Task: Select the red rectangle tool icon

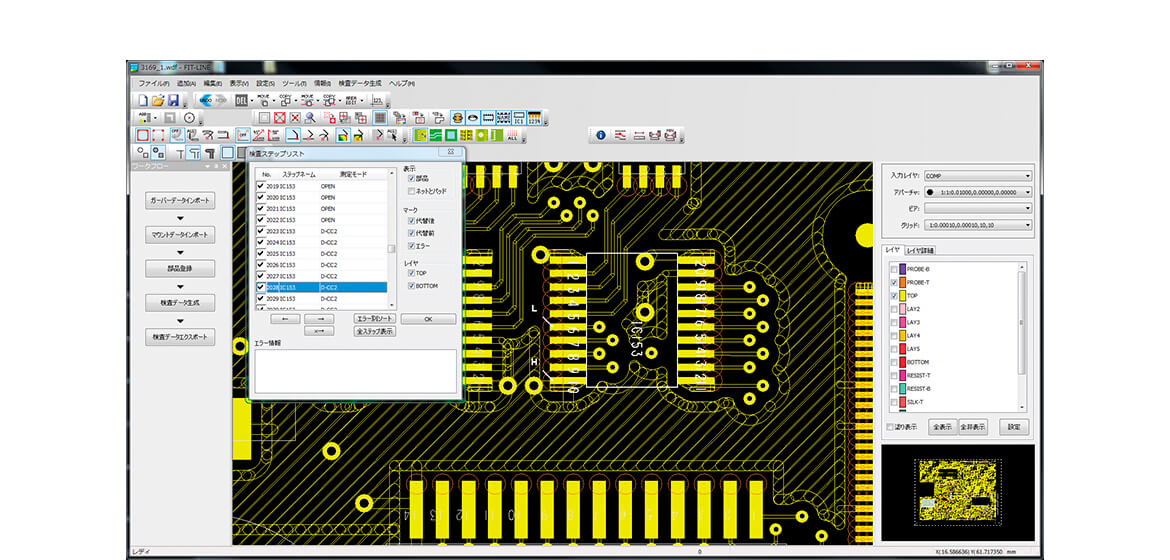Action: (x=143, y=135)
